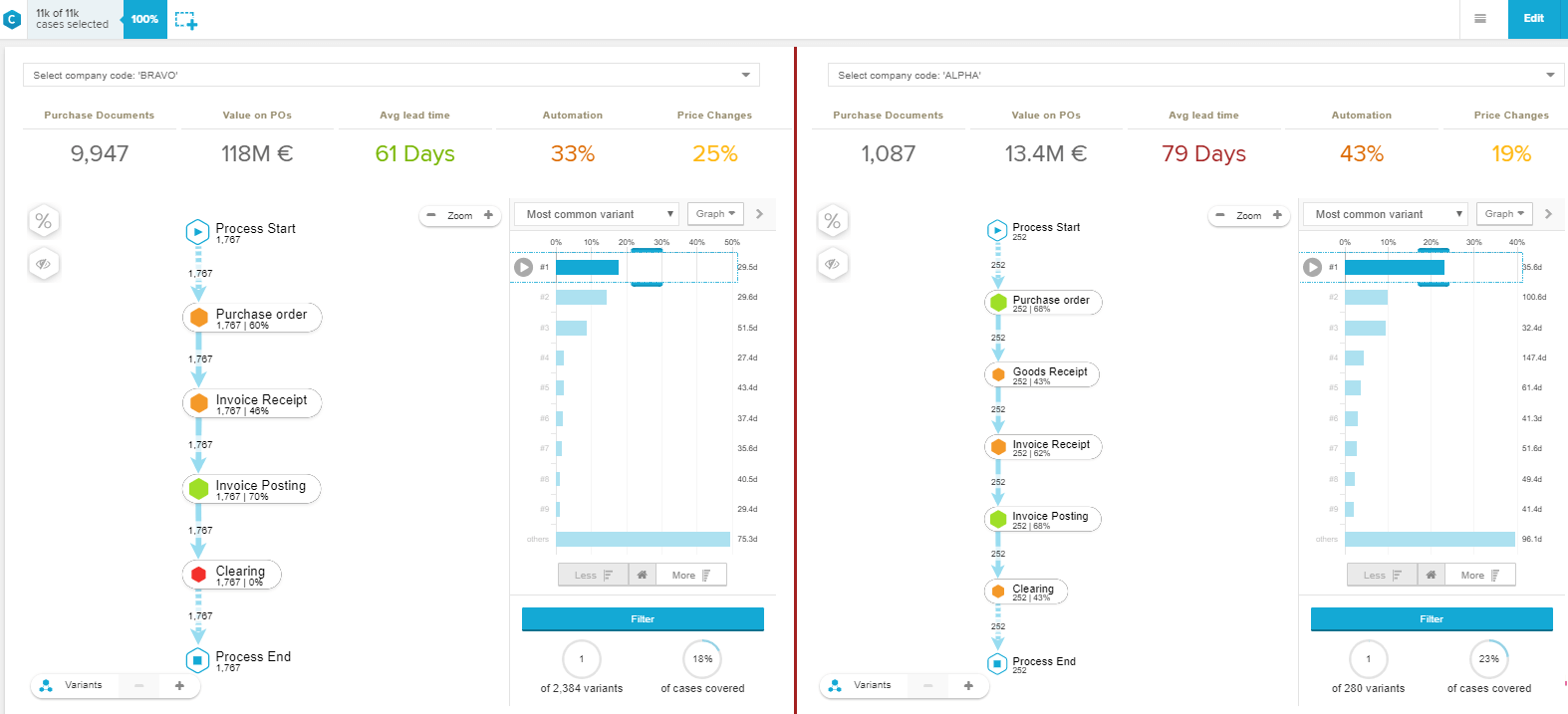Viewport: 1568px width, 714px height.
Task: Click the home reset icon in BRAVO variants
Action: click(643, 575)
